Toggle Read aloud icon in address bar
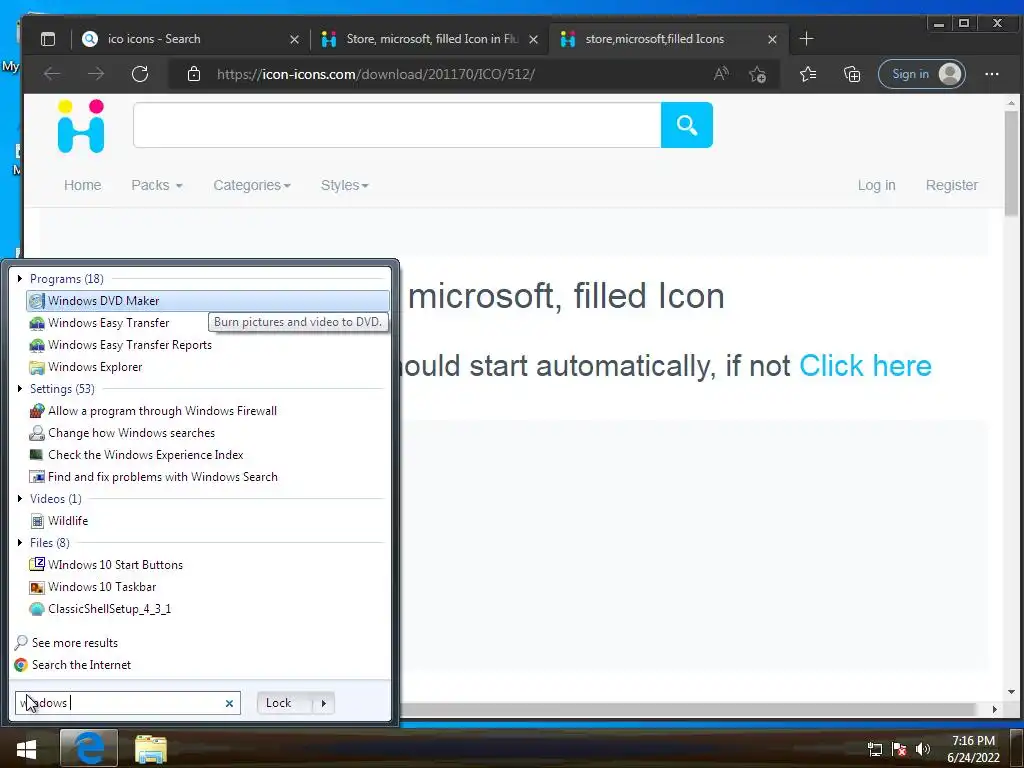Viewport: 1024px width, 768px height. (721, 74)
